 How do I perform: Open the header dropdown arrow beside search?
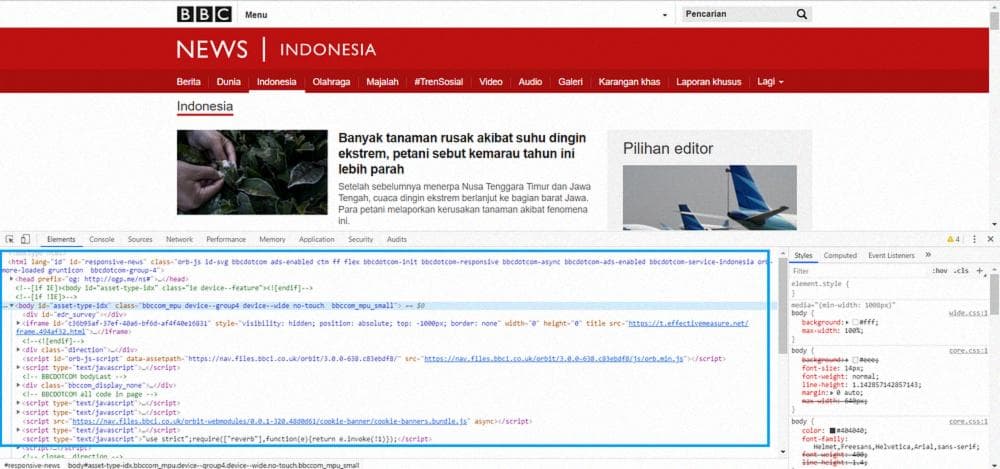pyautogui.click(x=665, y=15)
